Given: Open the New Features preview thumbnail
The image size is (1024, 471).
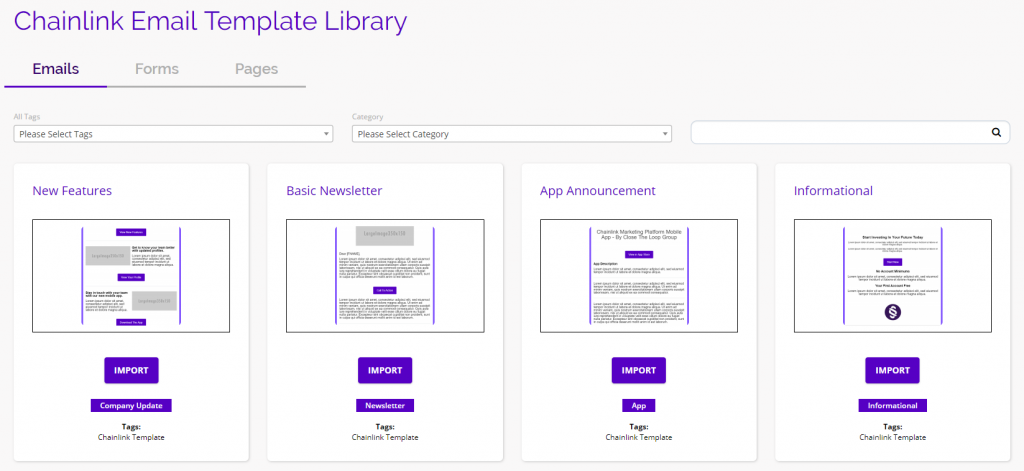Looking at the screenshot, I should click(x=131, y=276).
